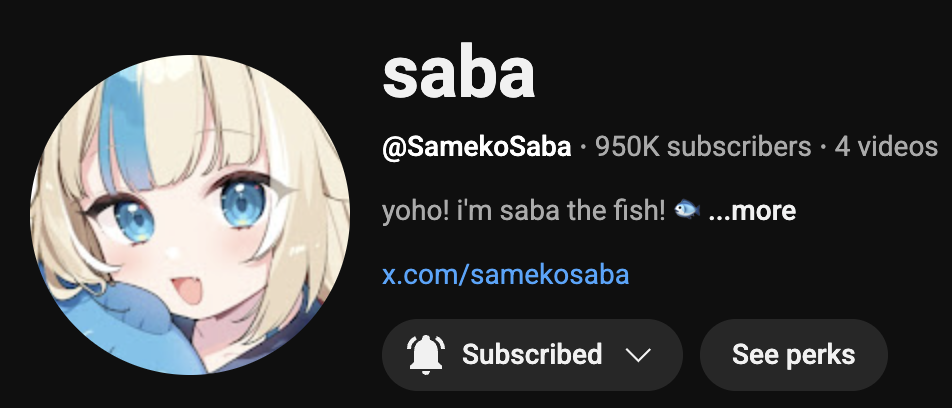Toggle the Subscribed button state
The image size is (952, 408).
pos(532,355)
